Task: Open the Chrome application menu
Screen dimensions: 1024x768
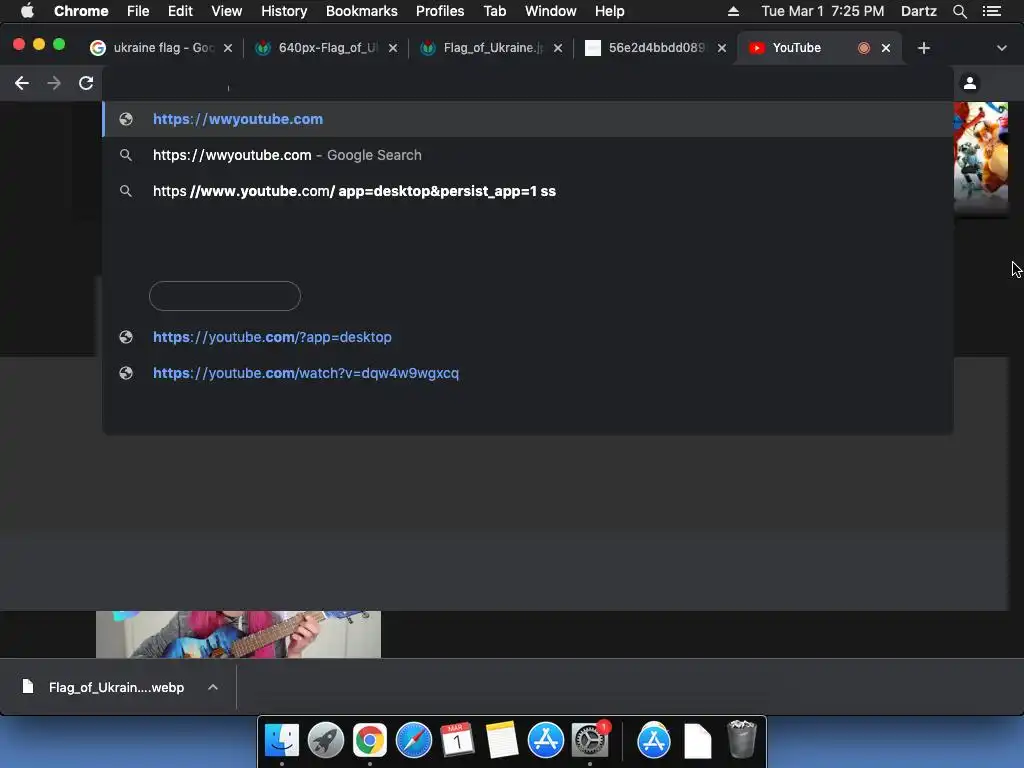Action: click(x=81, y=11)
